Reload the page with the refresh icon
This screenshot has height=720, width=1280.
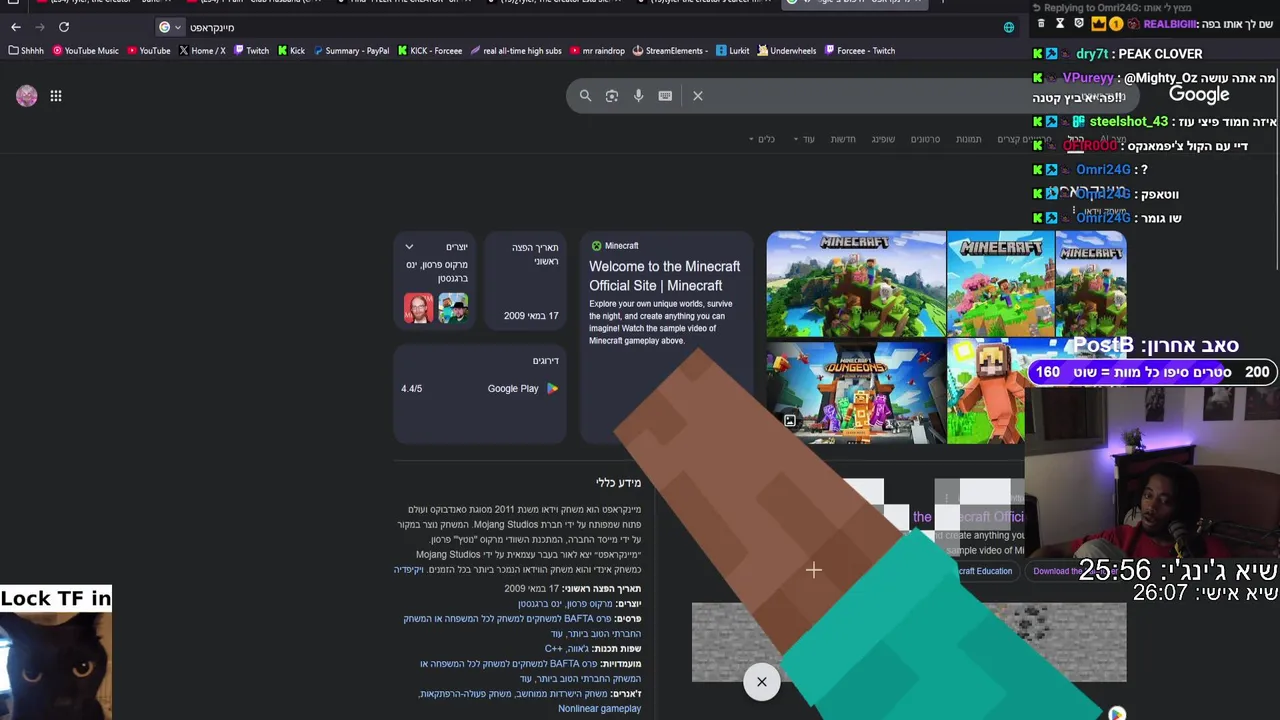click(64, 27)
